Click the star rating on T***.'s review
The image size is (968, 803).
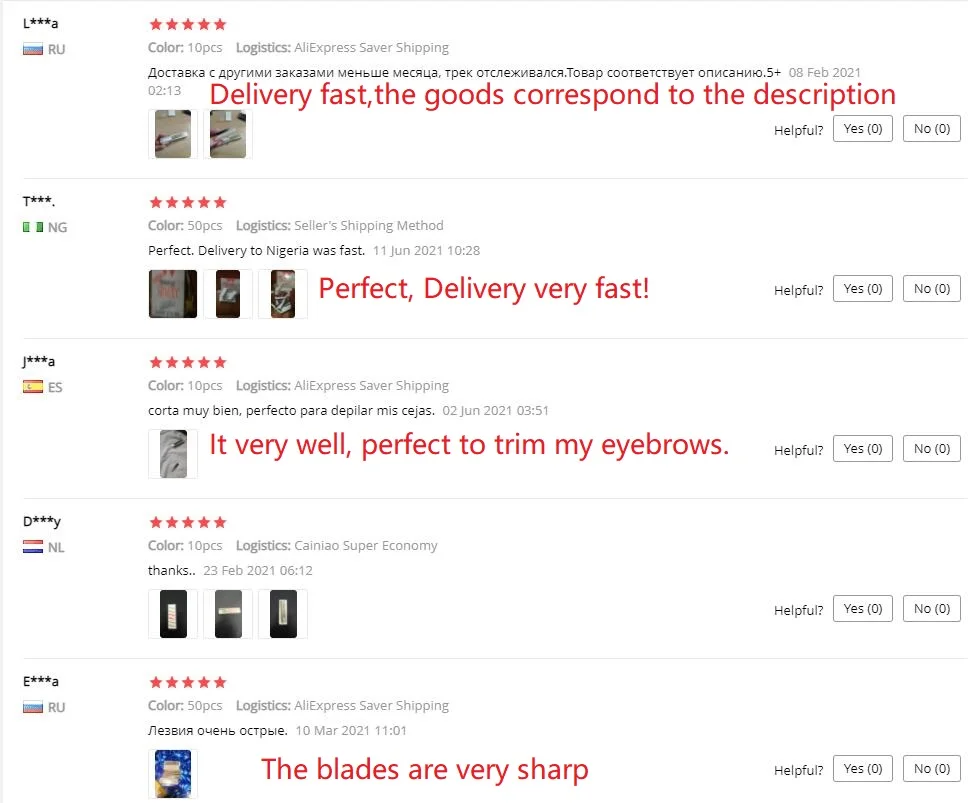tap(187, 202)
